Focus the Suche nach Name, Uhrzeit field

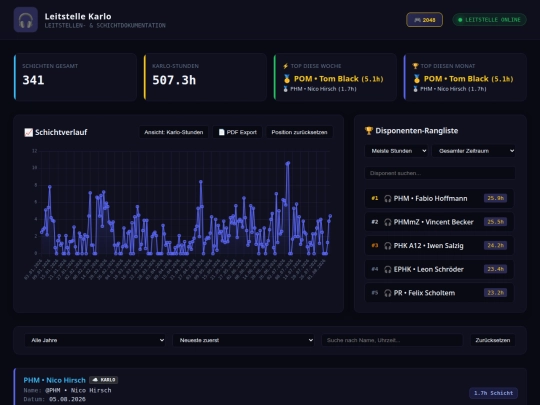click(x=392, y=340)
